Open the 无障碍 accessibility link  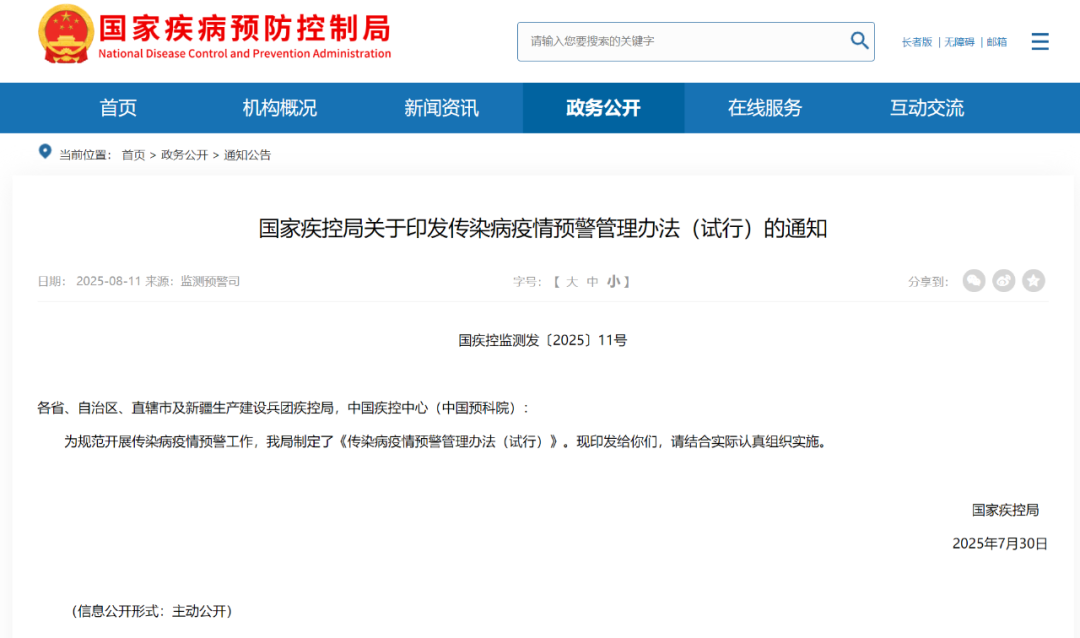click(959, 42)
